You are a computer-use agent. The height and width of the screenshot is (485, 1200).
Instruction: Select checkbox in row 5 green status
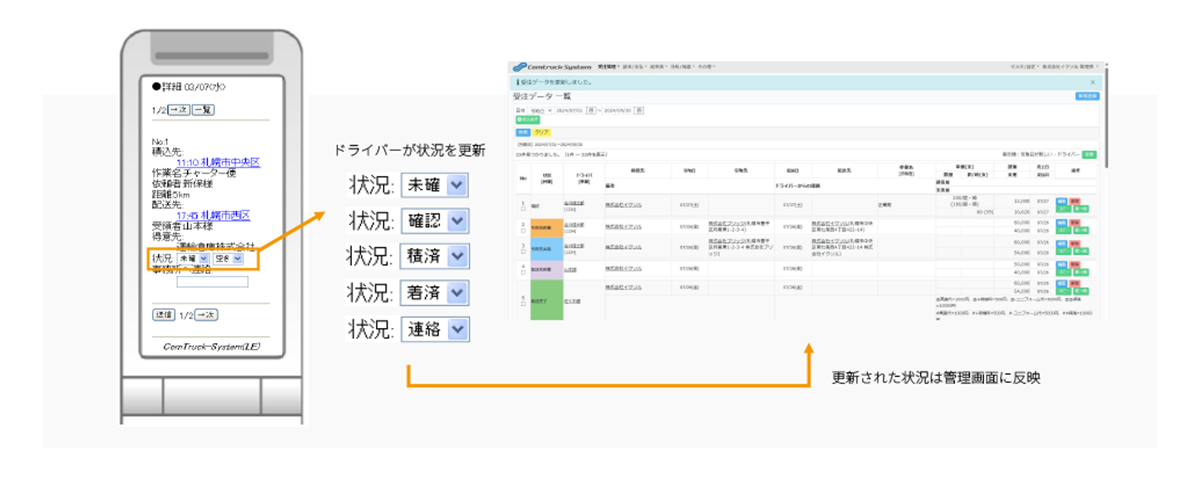coord(522,303)
